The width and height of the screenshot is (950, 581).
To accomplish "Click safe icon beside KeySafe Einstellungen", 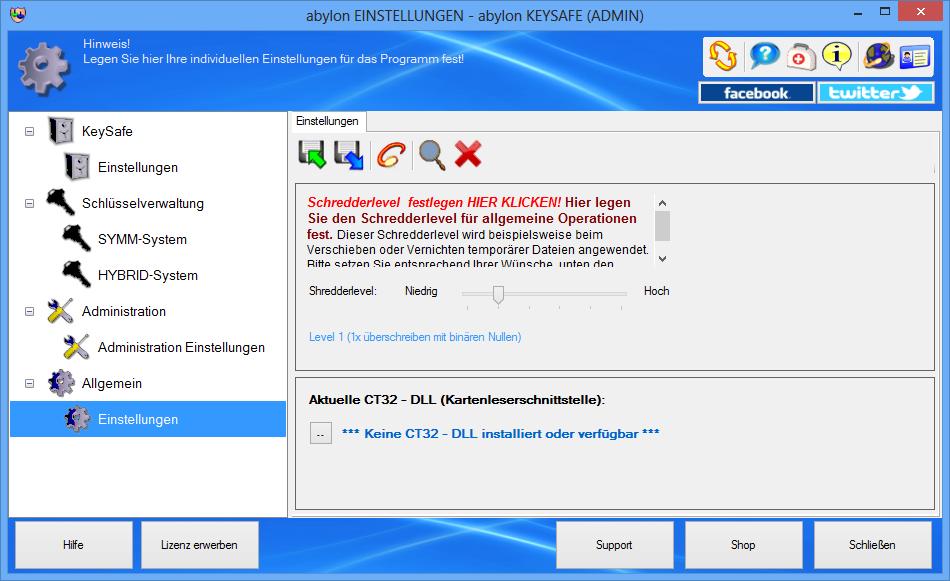I will point(78,167).
